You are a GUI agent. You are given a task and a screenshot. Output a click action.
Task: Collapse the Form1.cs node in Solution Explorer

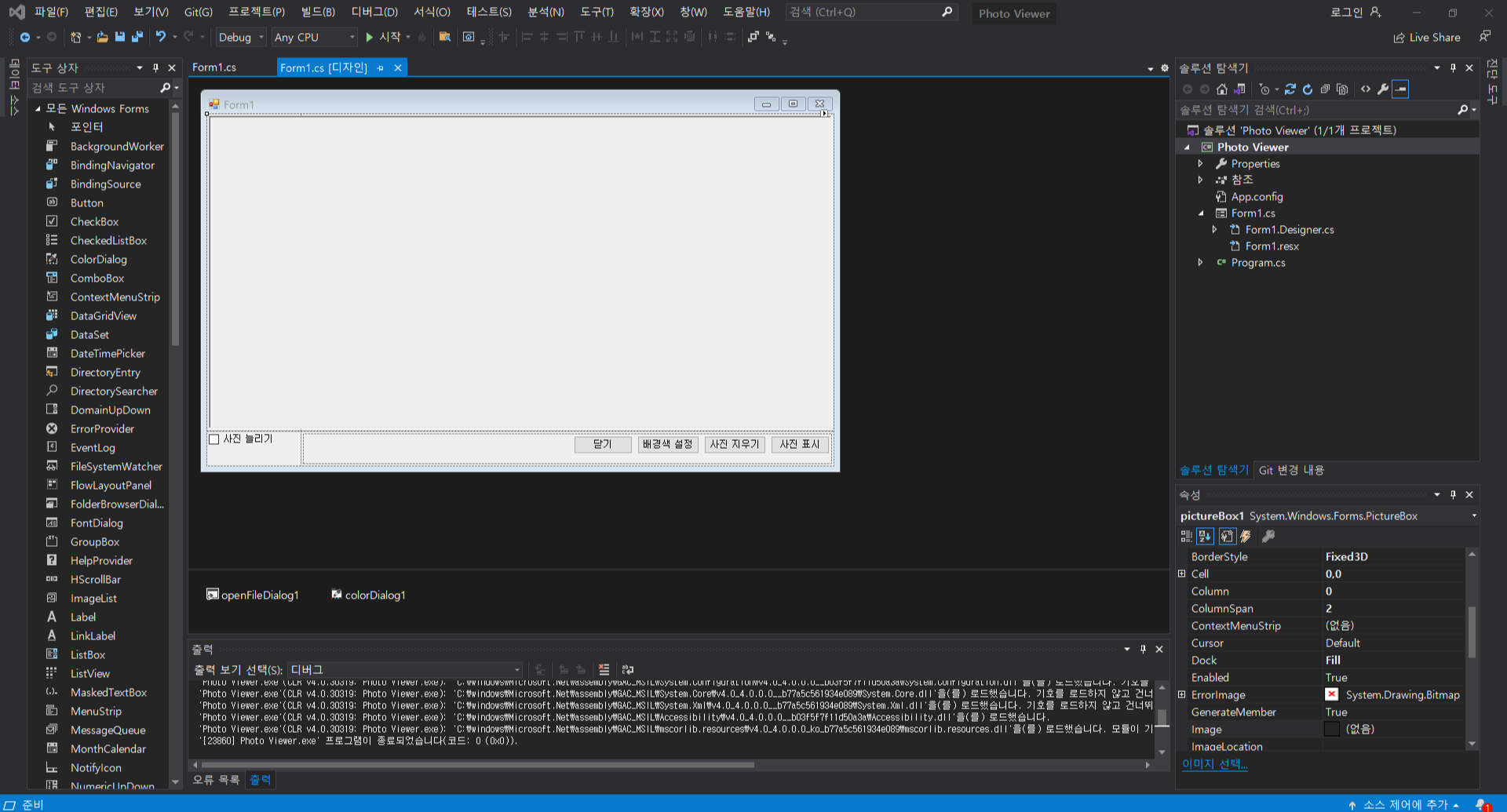point(1200,213)
